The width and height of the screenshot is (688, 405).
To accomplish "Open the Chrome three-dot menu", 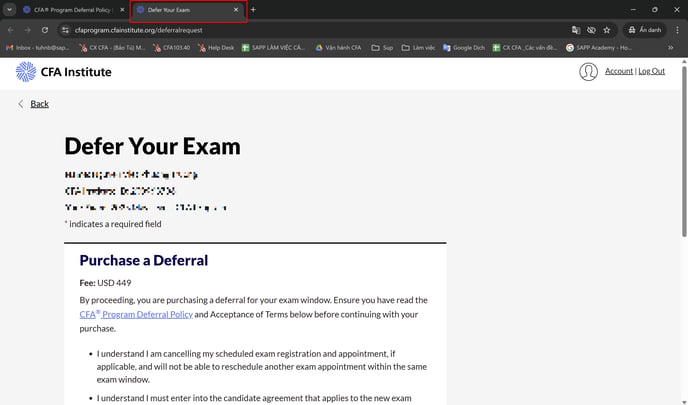I will point(677,30).
